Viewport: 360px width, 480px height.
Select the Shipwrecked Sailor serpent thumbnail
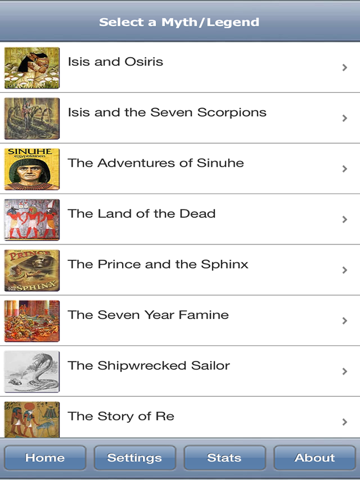coord(32,372)
